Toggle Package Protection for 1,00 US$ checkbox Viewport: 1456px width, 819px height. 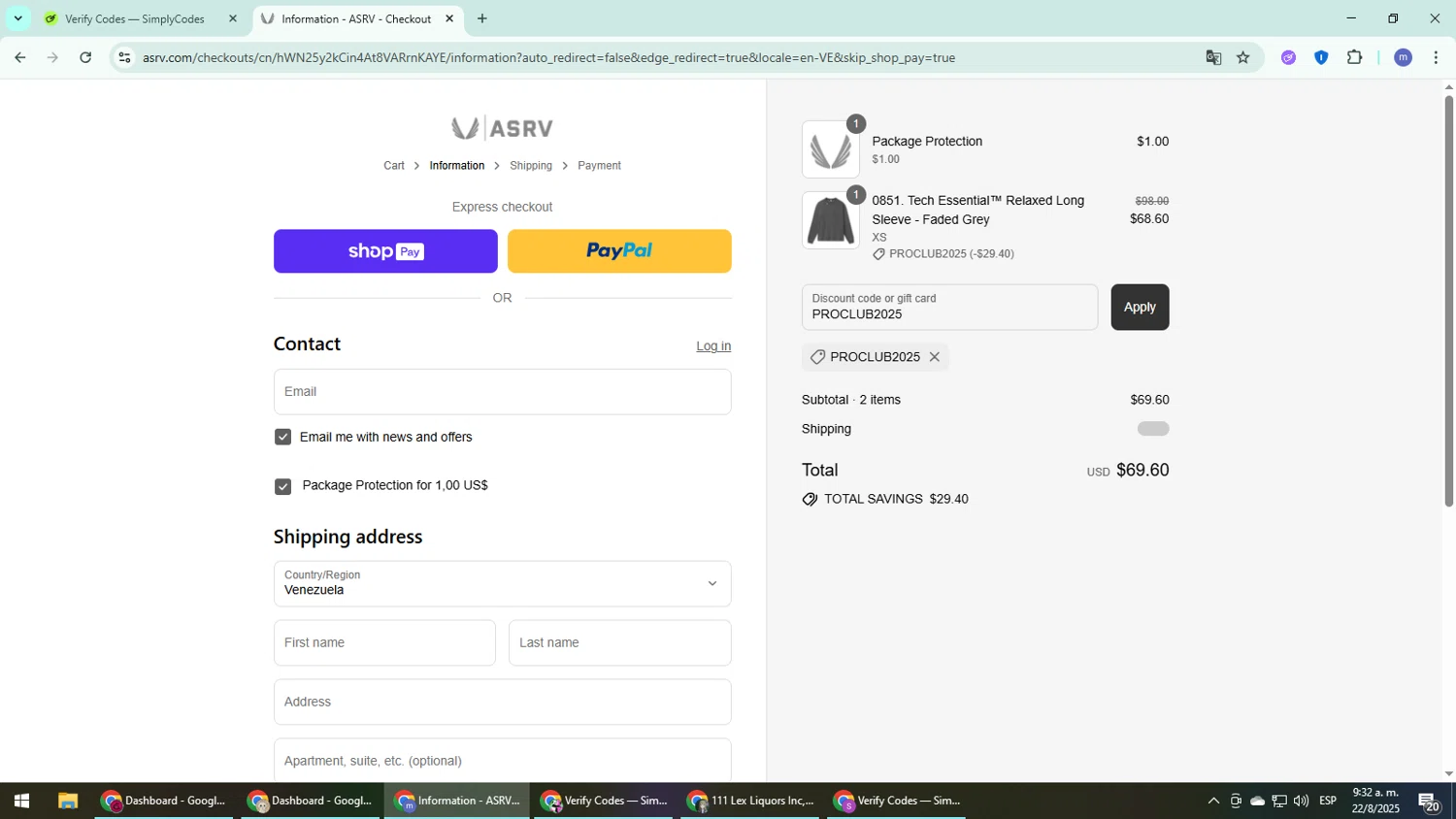pyautogui.click(x=282, y=486)
